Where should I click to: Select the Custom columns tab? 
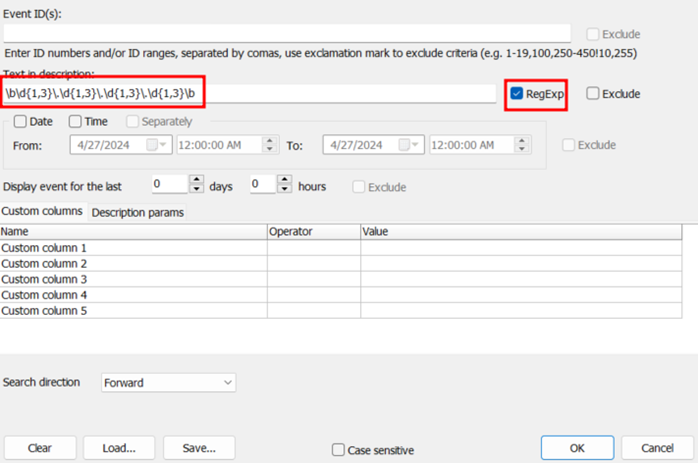[42, 211]
